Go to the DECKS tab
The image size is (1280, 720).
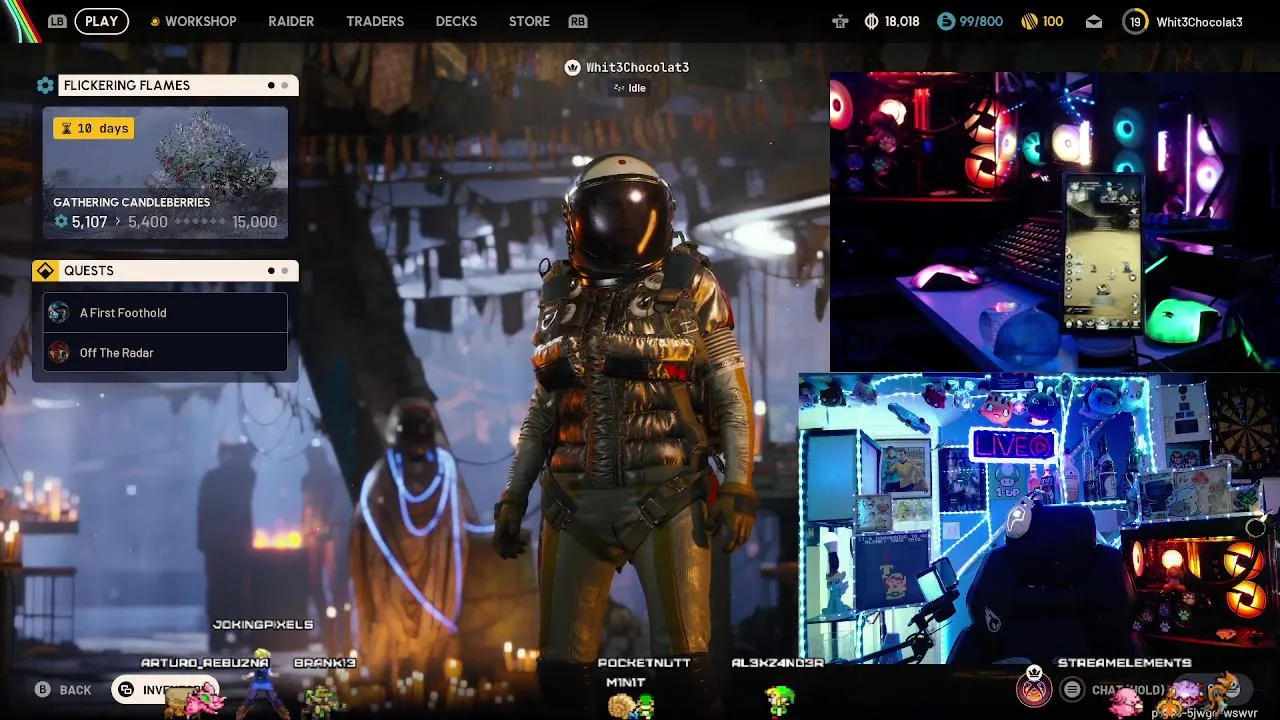click(456, 21)
